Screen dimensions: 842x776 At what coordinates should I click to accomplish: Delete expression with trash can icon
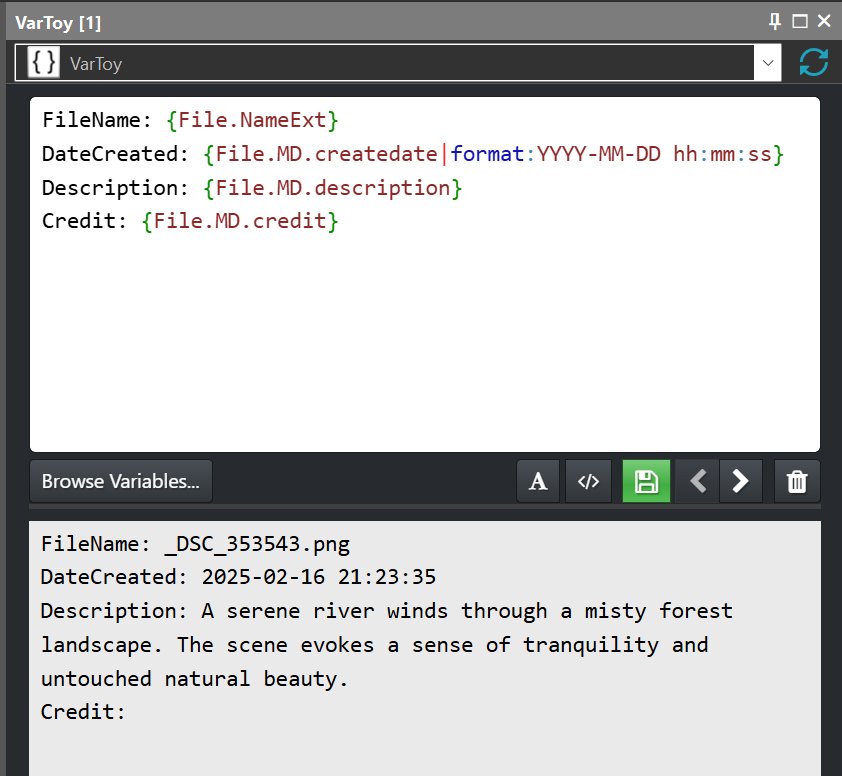coord(797,481)
